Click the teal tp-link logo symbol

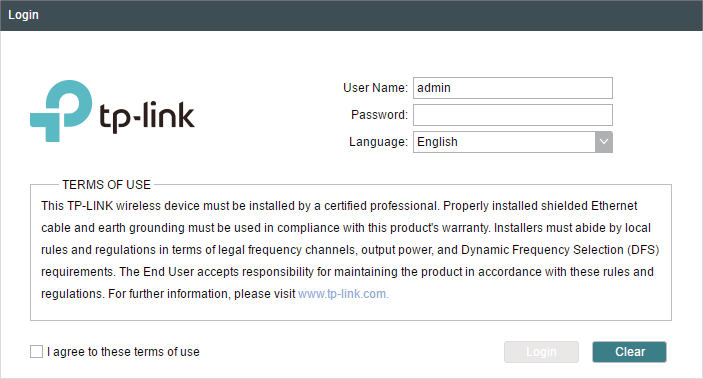click(x=61, y=111)
